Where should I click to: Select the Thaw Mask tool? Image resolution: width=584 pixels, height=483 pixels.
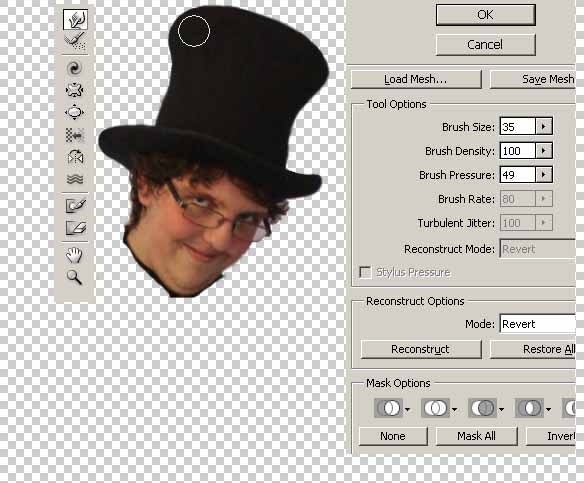(x=76, y=228)
